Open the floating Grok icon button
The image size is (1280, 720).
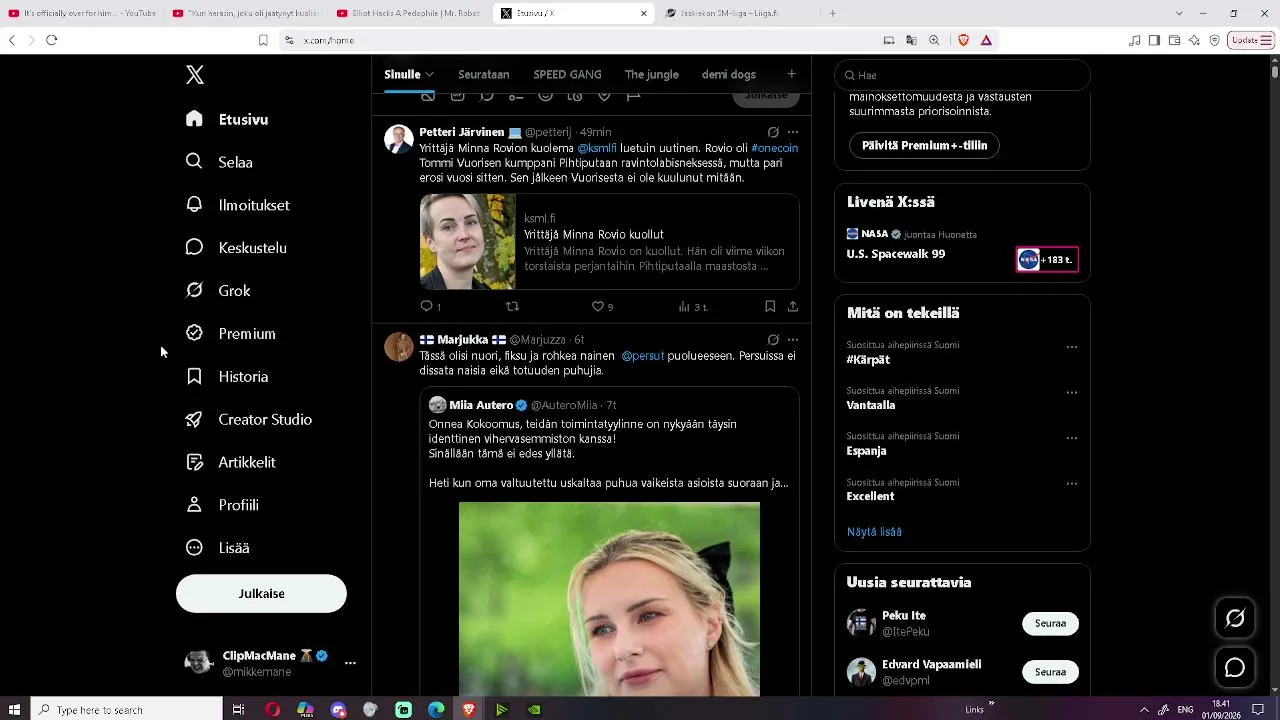[x=1235, y=618]
